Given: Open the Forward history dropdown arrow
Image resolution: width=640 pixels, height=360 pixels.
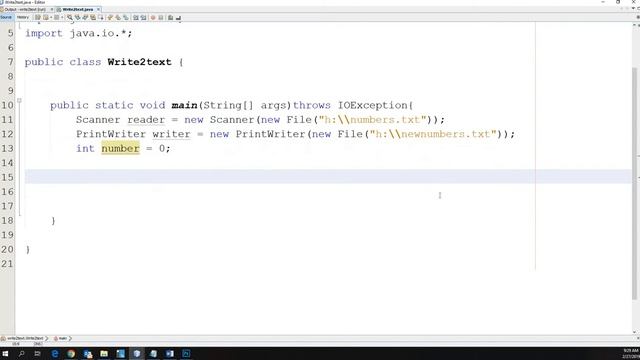Looking at the screenshot, I should [62, 18].
